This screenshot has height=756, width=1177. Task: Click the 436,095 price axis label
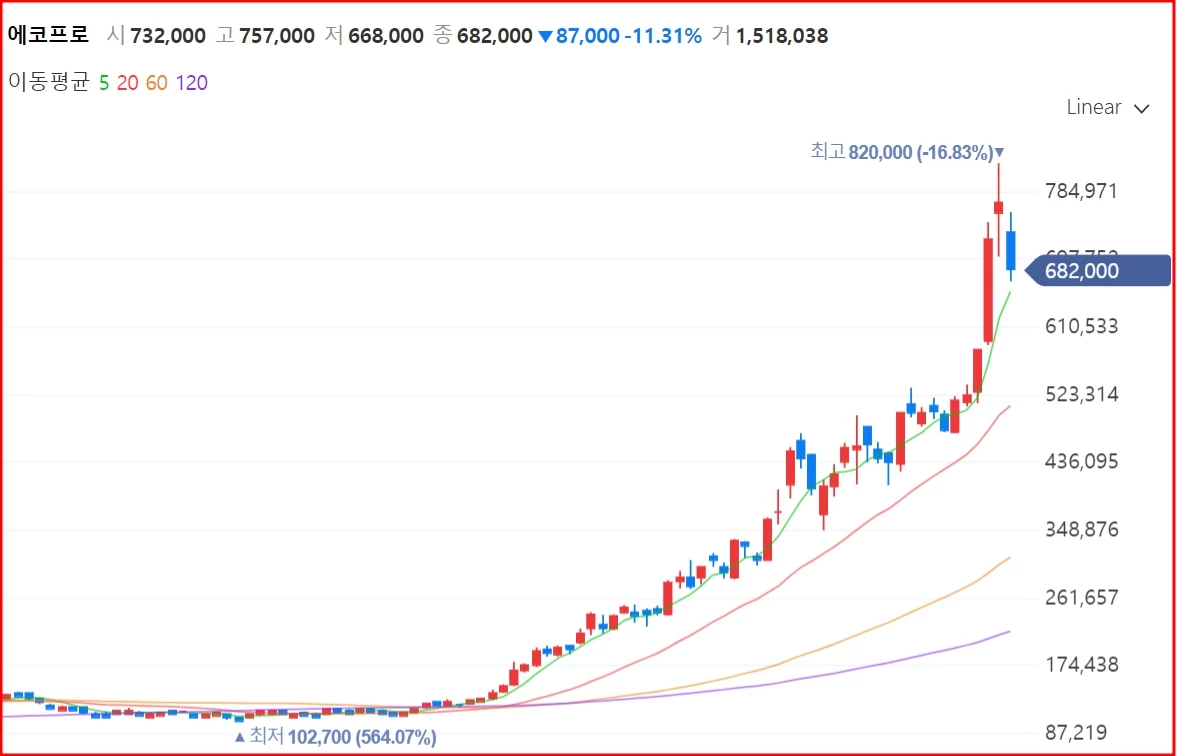[1080, 462]
